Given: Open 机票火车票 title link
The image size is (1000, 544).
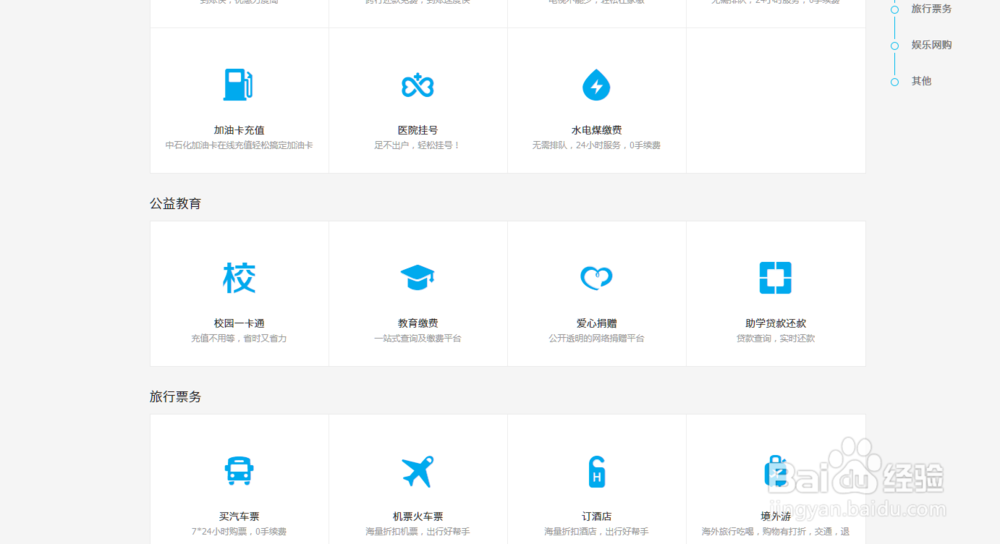Looking at the screenshot, I should [418, 517].
